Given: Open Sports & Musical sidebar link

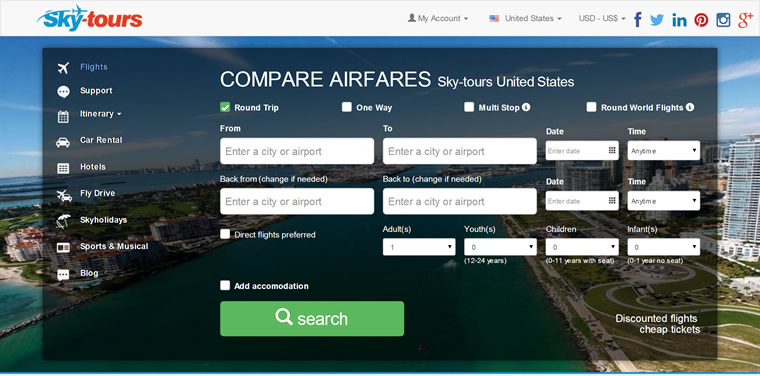Looking at the screenshot, I should coord(114,246).
